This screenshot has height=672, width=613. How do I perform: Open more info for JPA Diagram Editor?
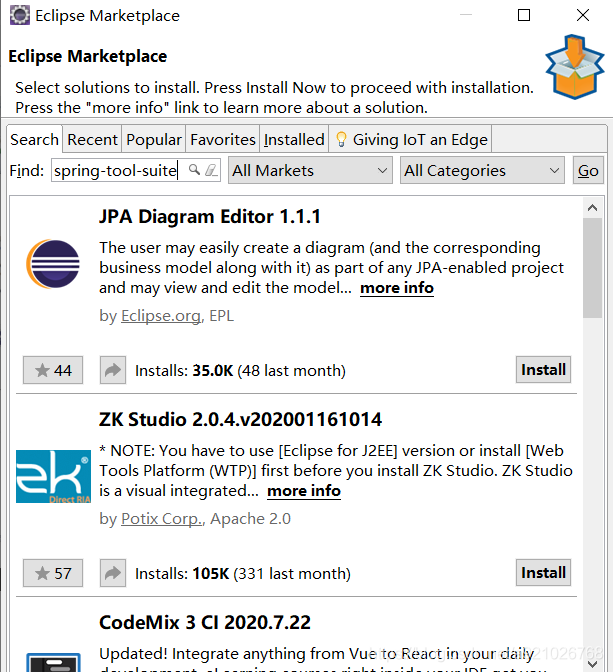tap(397, 288)
